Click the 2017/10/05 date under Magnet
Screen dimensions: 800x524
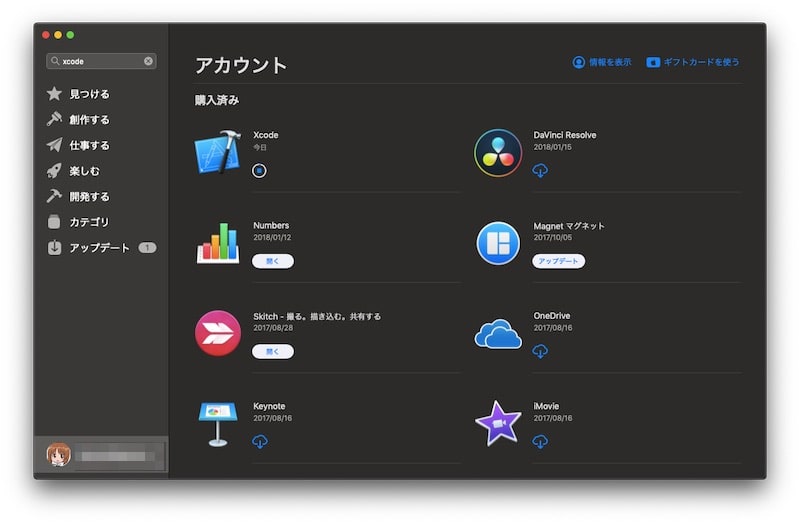tap(553, 237)
